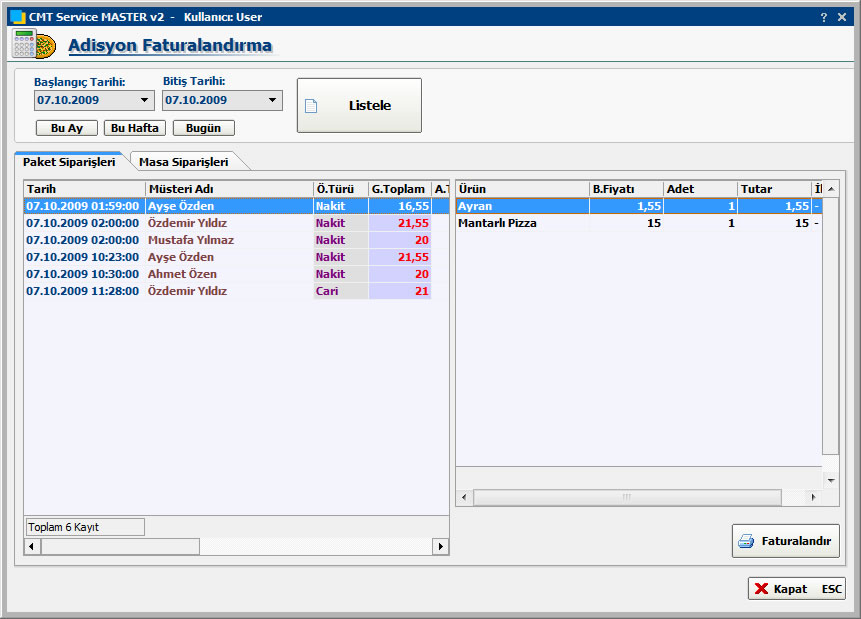The image size is (861, 619).
Task: Click the red X icon on Kapat
Action: pyautogui.click(x=762, y=589)
